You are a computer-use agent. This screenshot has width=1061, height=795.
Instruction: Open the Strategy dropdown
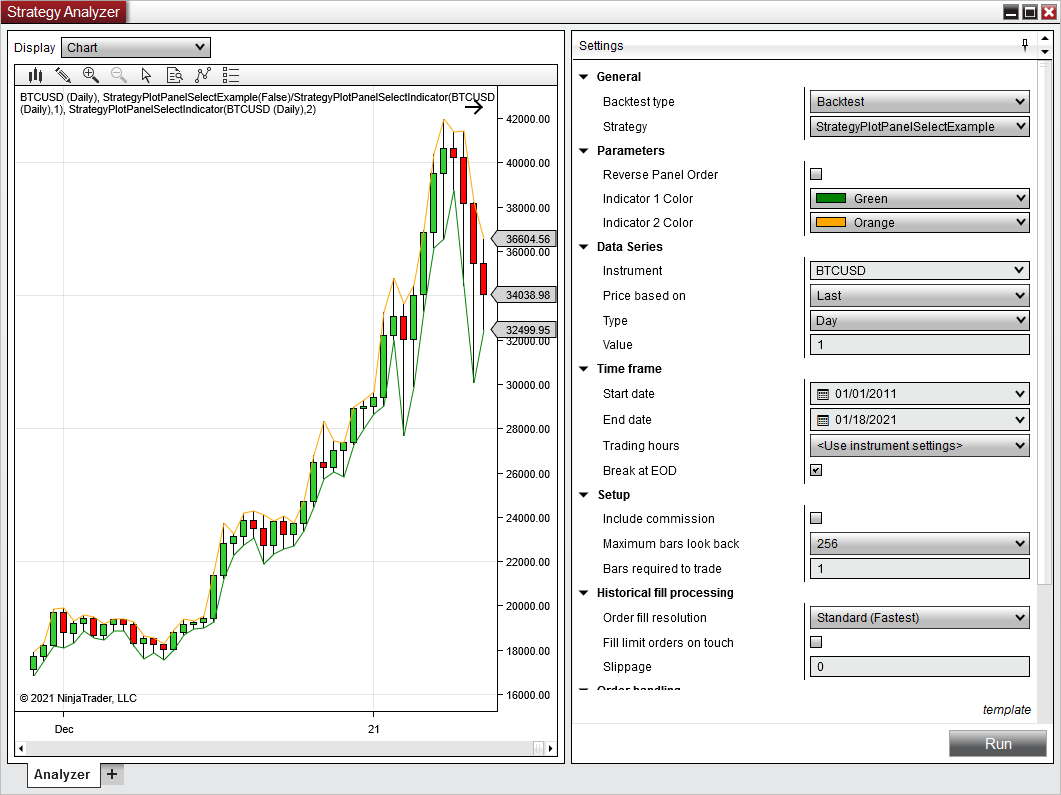tap(920, 127)
